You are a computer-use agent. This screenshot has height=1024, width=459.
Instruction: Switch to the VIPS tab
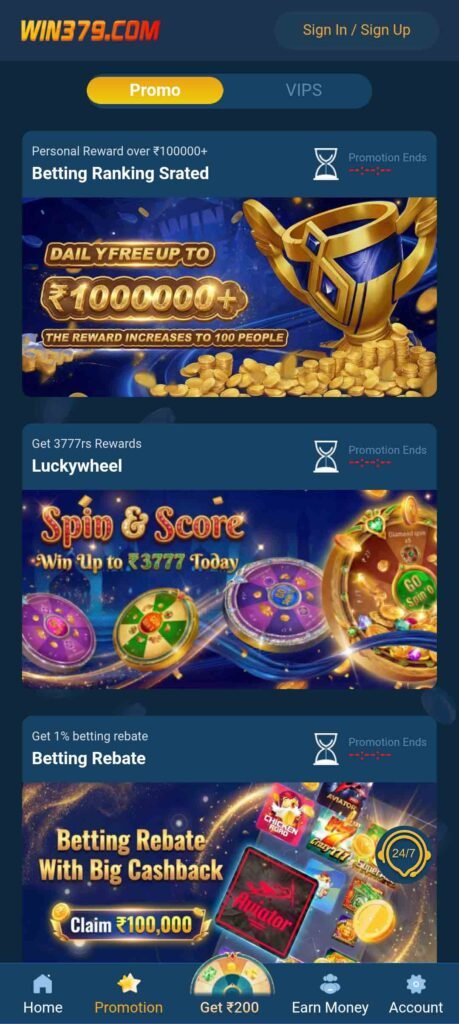[x=304, y=90]
